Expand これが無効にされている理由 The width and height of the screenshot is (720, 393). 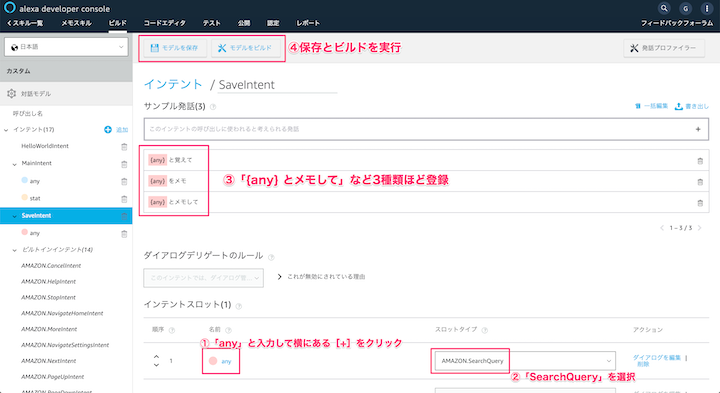(321, 277)
